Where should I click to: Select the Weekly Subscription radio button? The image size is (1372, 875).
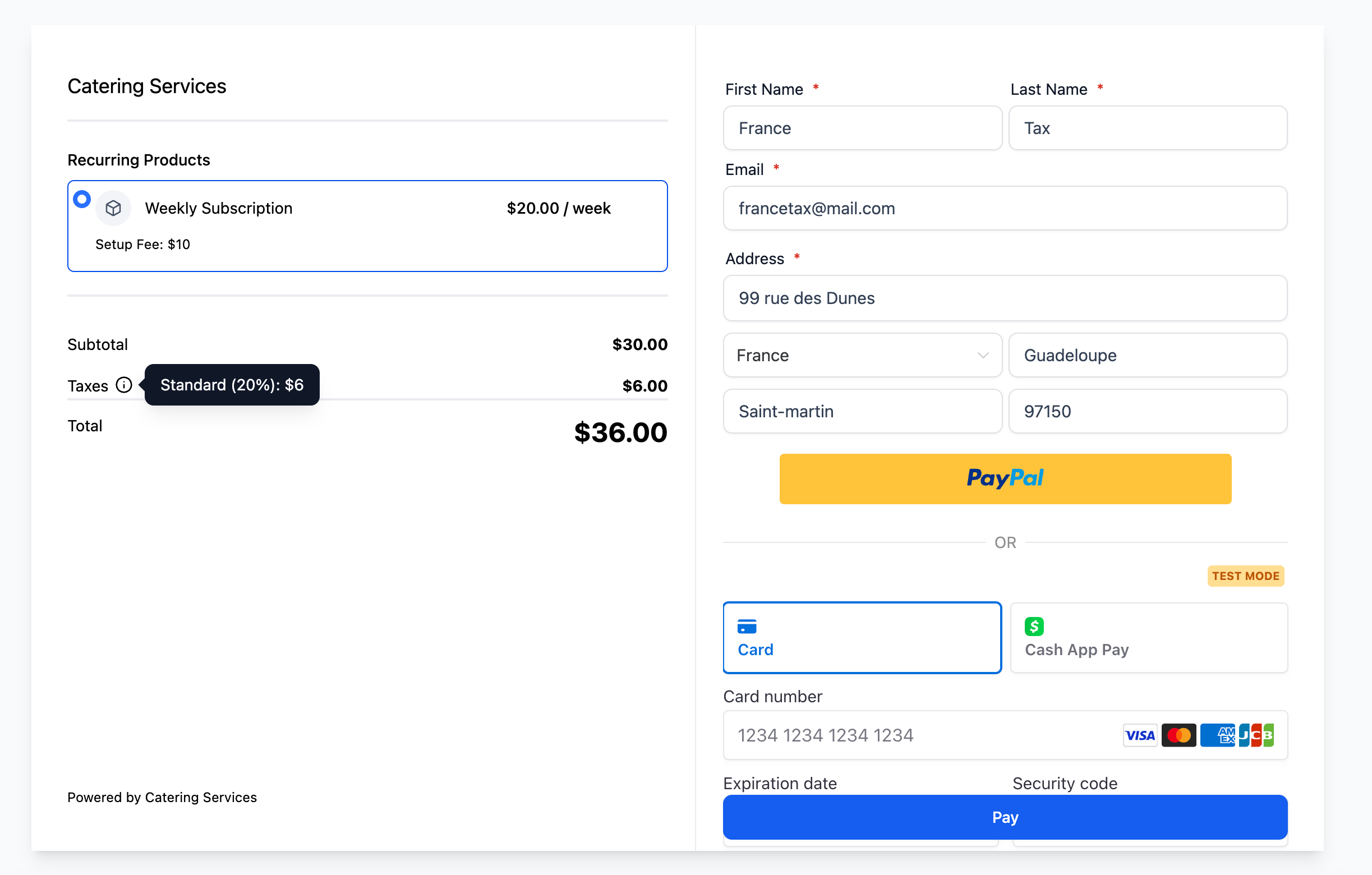click(x=82, y=199)
